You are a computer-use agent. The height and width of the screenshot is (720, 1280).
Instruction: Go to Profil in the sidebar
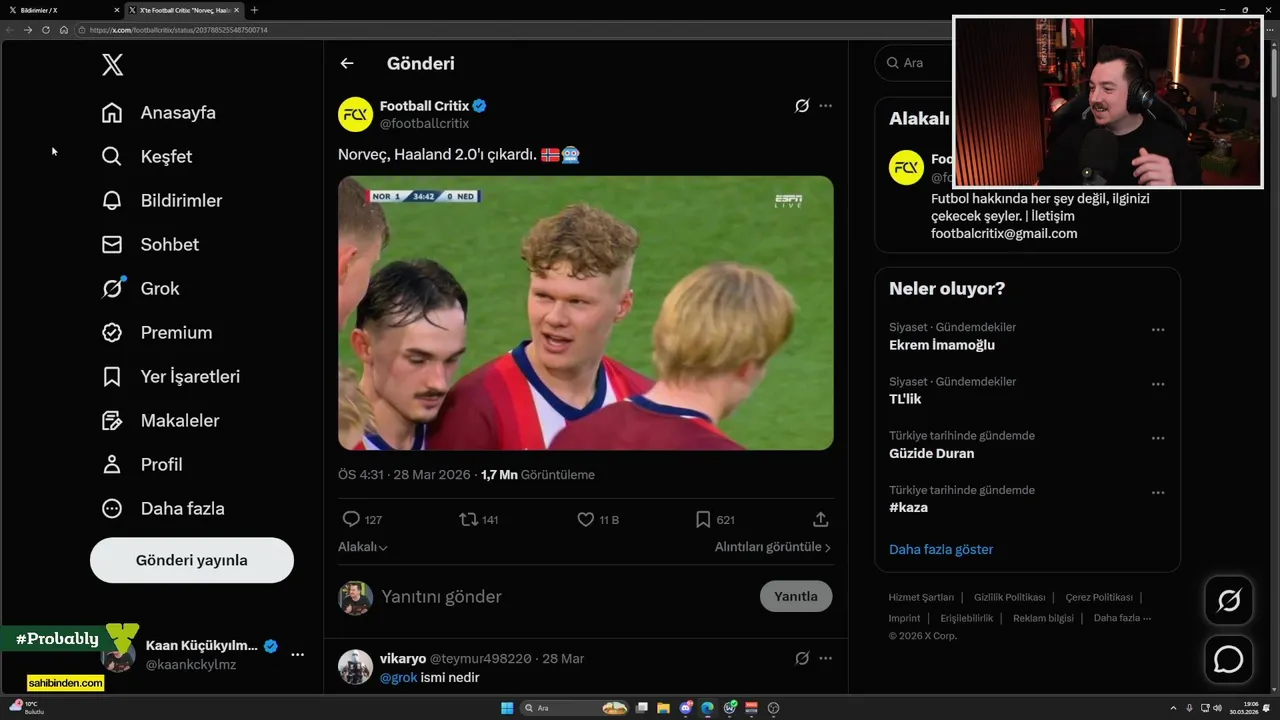[142, 465]
